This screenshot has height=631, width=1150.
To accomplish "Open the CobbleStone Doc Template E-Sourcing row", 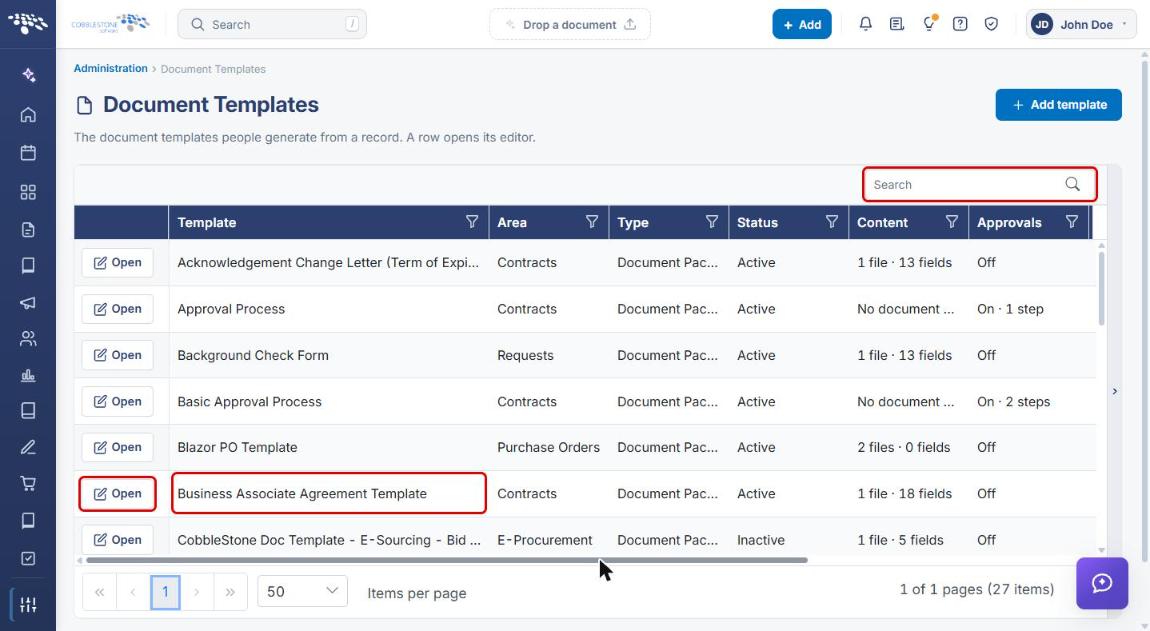I will pos(117,539).
